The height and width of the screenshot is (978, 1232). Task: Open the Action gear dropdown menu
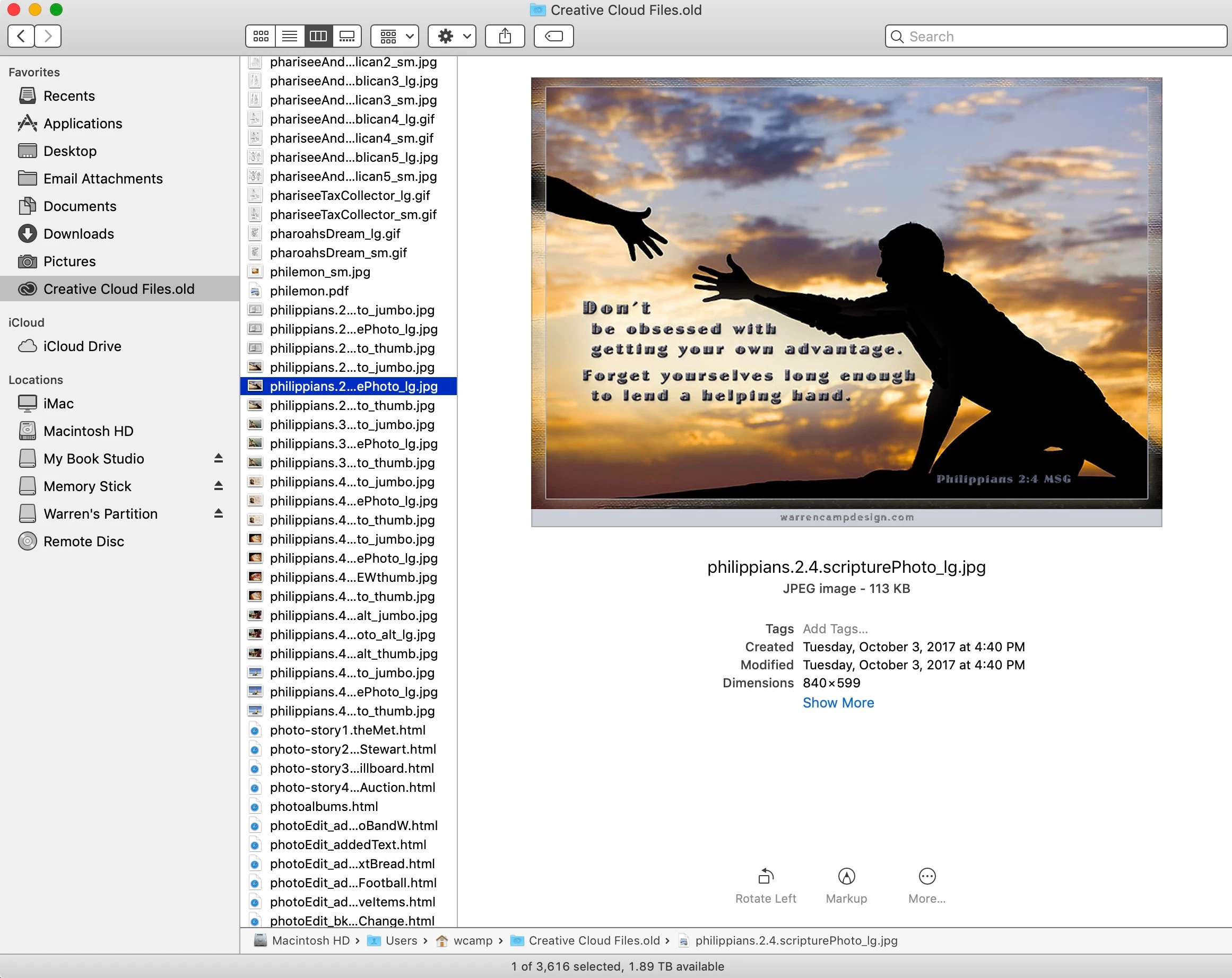[x=452, y=37]
